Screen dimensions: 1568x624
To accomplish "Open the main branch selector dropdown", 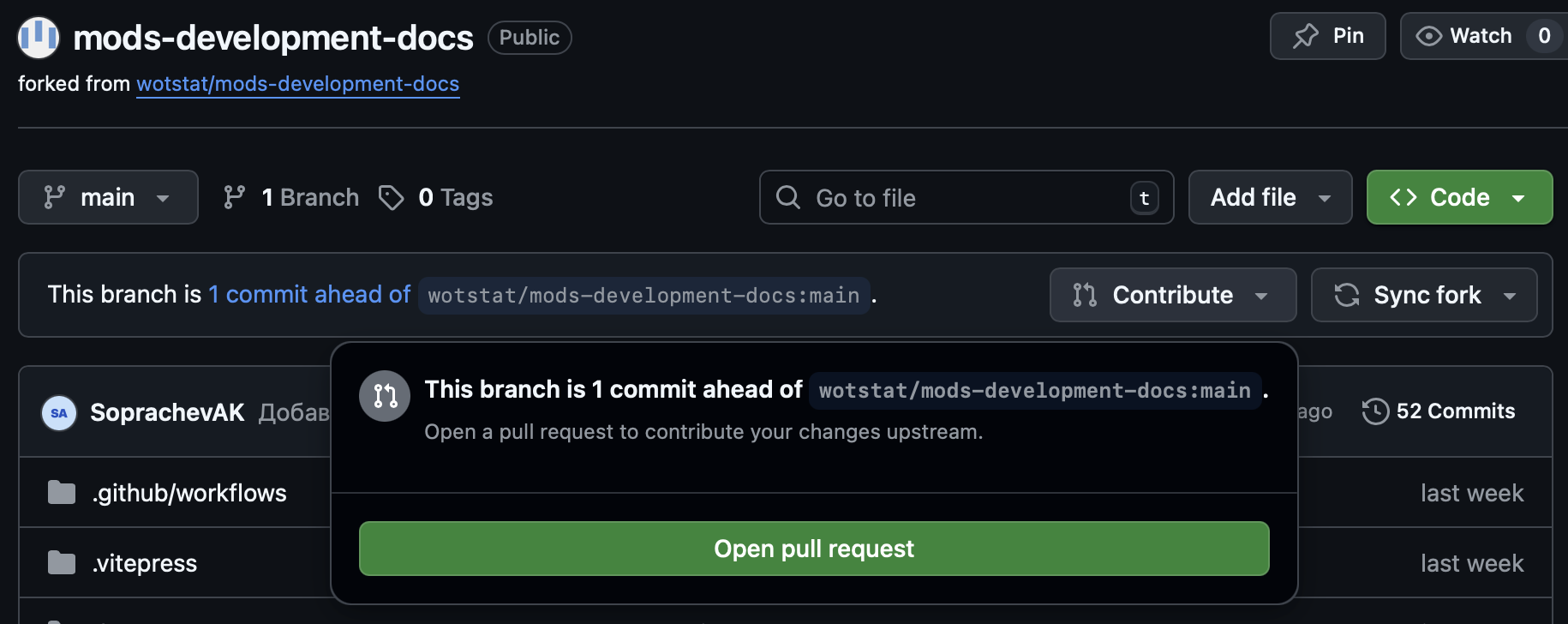I will [108, 197].
